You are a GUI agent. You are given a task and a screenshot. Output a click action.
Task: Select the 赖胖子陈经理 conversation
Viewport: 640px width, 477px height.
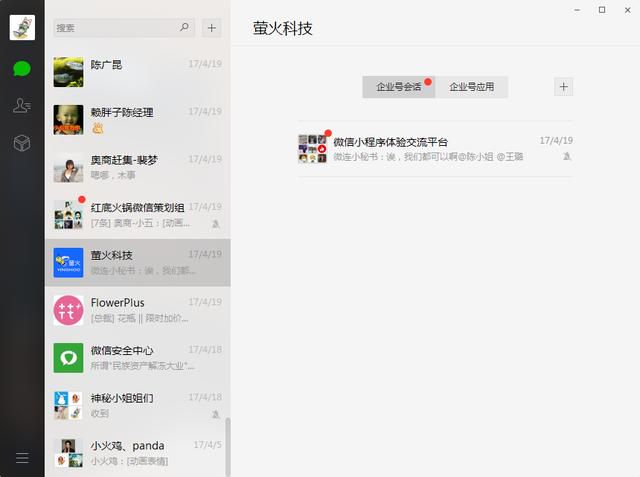[138, 120]
